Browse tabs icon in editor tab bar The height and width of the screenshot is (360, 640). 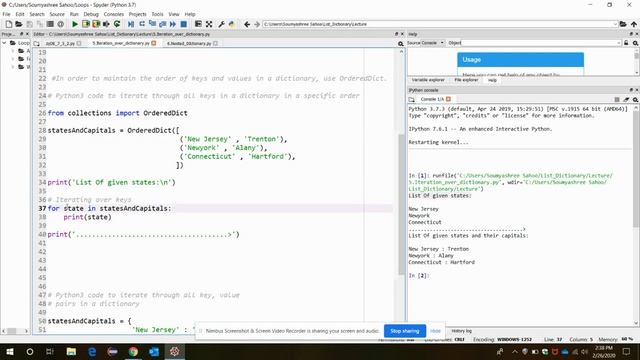pos(37,43)
